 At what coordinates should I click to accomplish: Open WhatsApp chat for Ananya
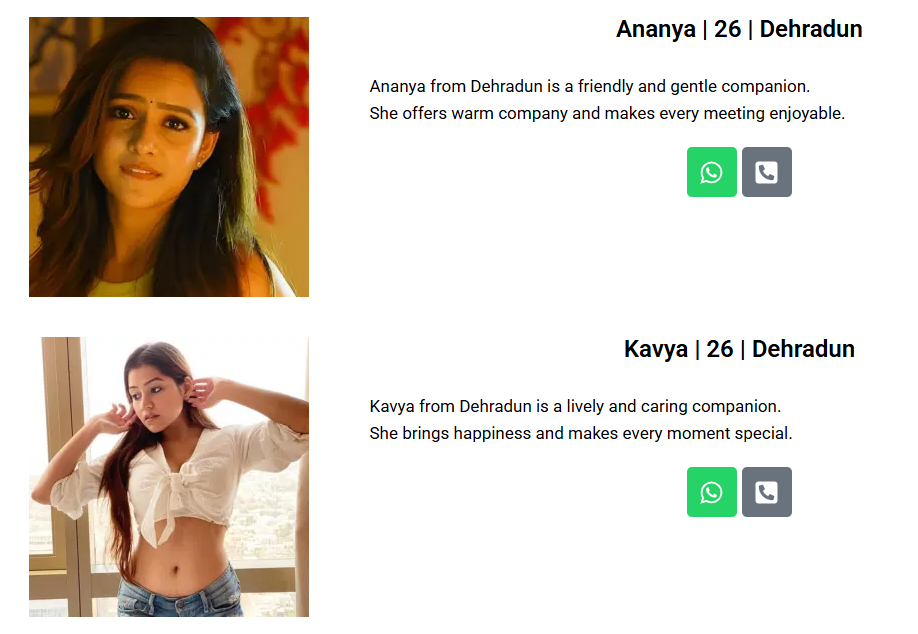tap(711, 172)
